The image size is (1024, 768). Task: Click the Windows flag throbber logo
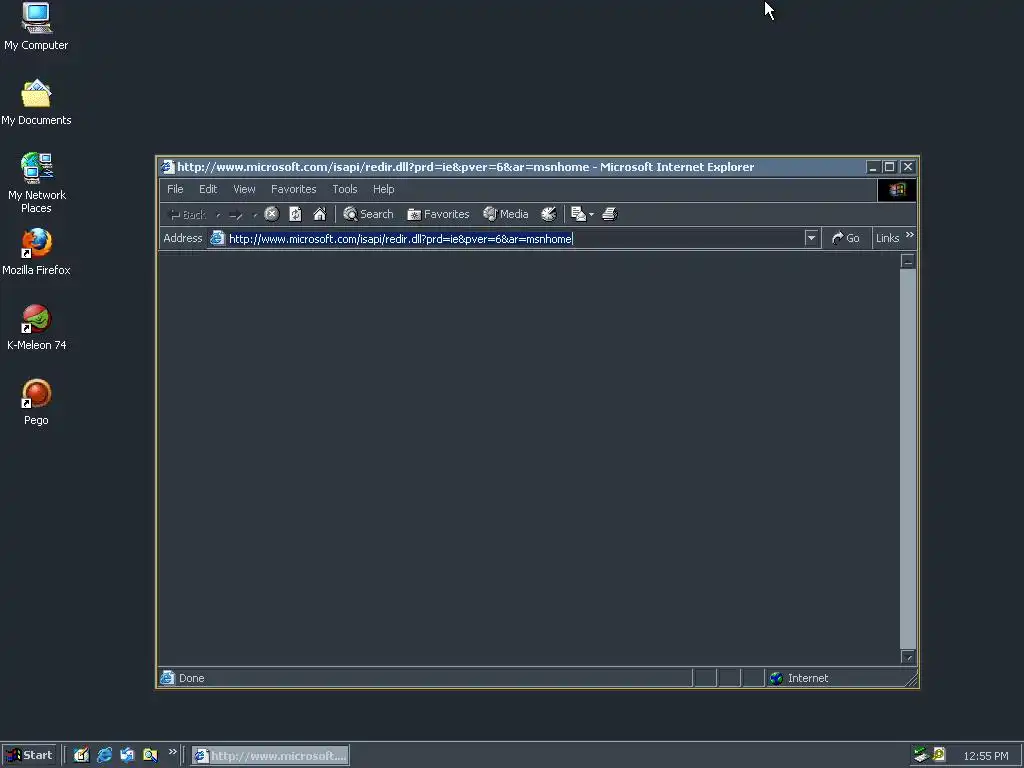pyautogui.click(x=897, y=189)
